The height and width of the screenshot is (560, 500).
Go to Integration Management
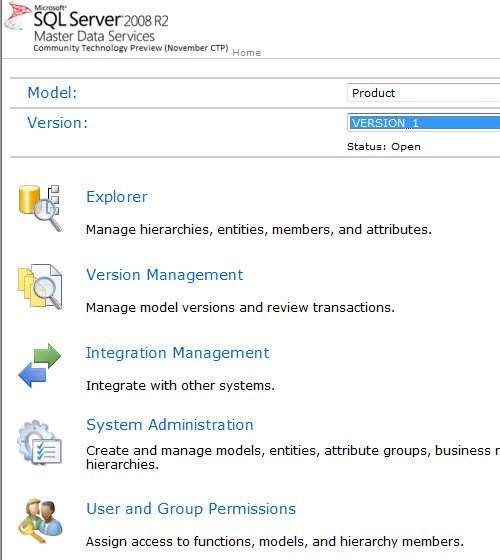[x=178, y=353]
